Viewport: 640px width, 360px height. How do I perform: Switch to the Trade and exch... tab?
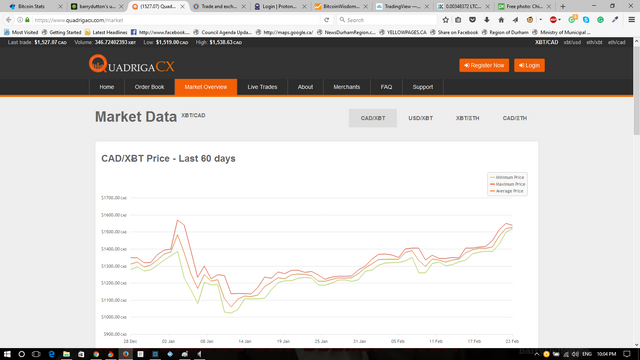pyautogui.click(x=219, y=7)
